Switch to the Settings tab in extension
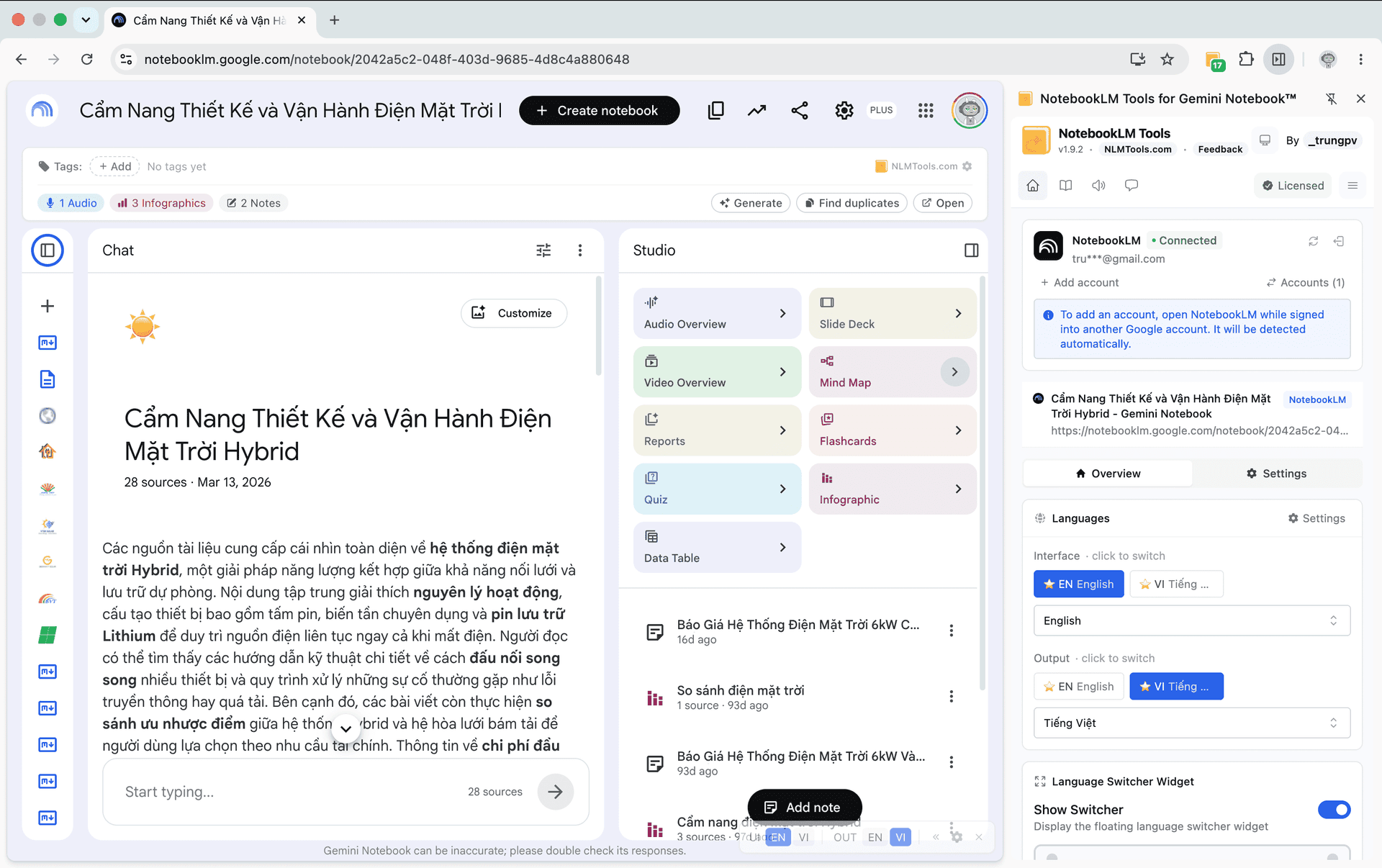 pyautogui.click(x=1276, y=473)
